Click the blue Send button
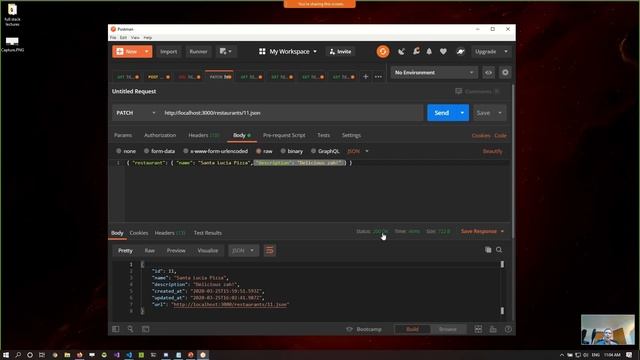 tap(441, 113)
